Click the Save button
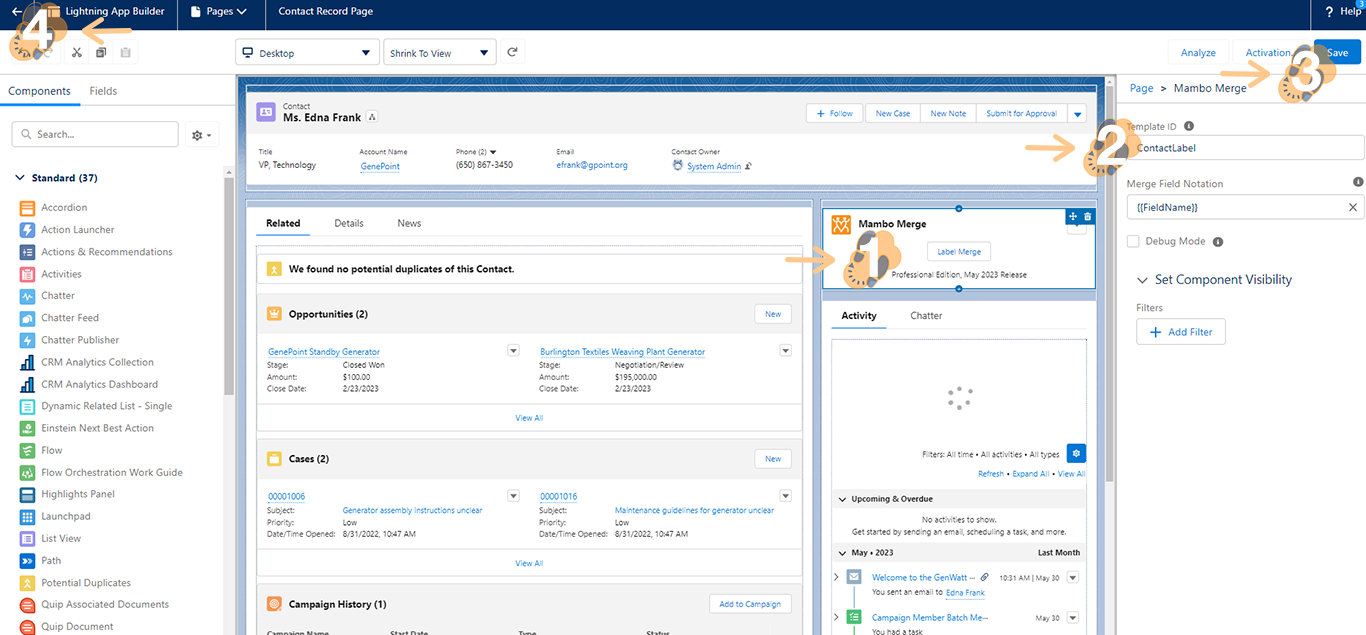 pos(1337,53)
